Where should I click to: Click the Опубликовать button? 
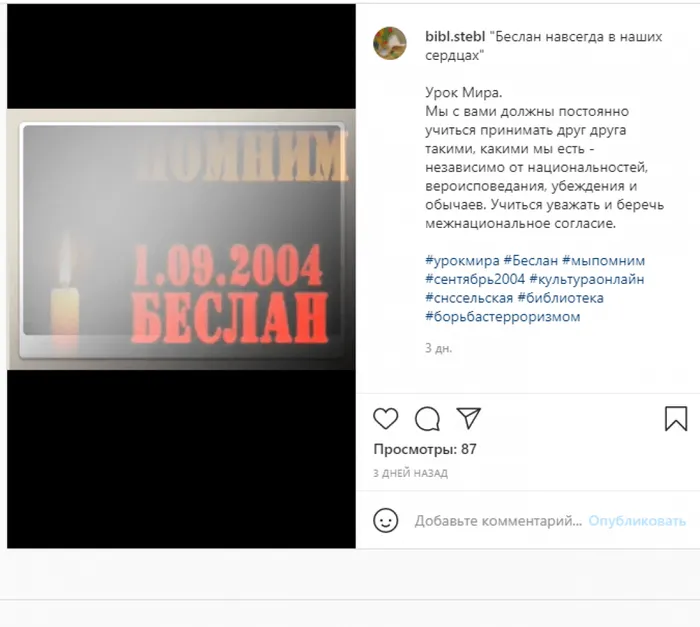[637, 521]
